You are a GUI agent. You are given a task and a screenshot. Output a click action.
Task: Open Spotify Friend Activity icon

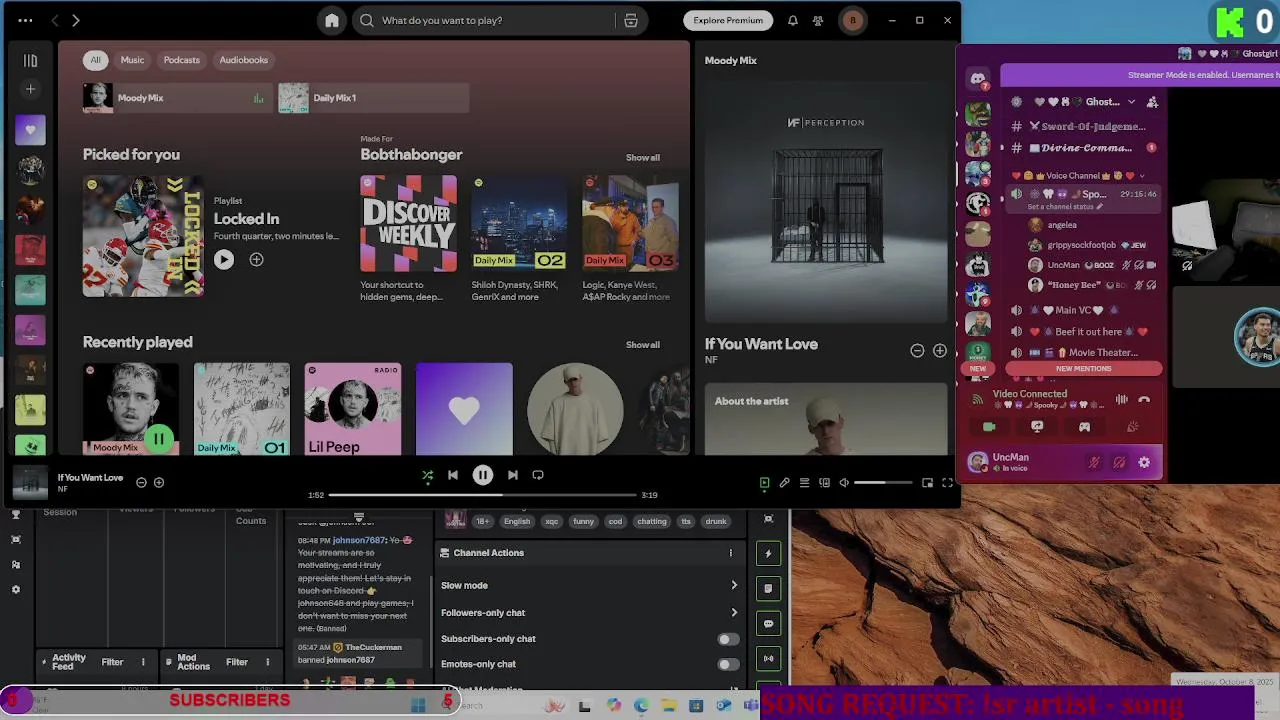(x=818, y=20)
